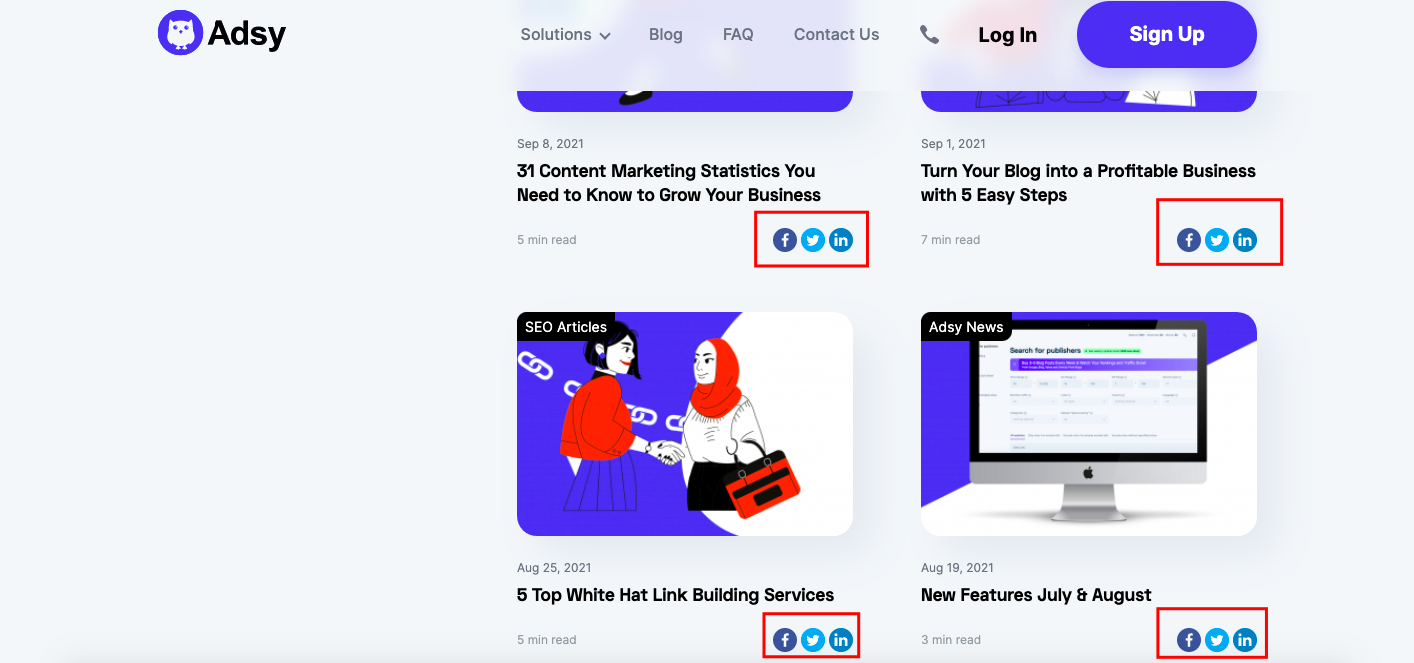This screenshot has width=1414, height=663.
Task: Open the New Features July & August title
Action: tap(1036, 595)
